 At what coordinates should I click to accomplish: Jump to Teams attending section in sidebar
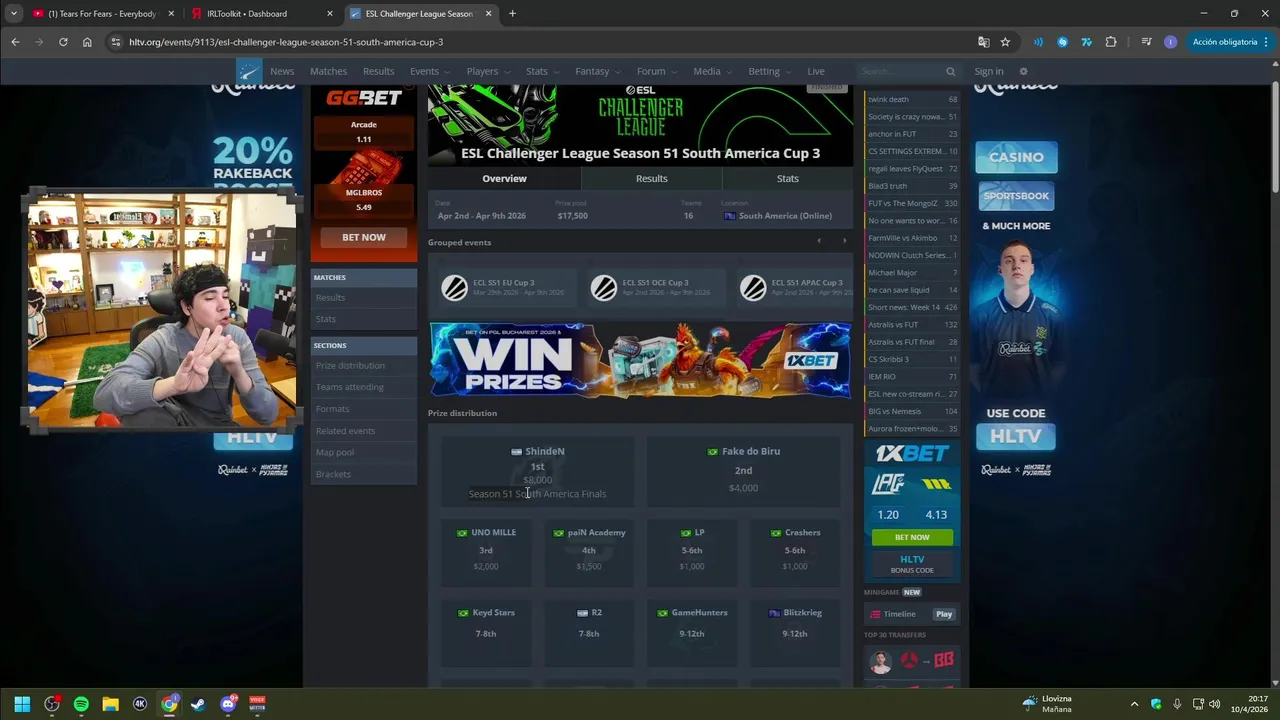349,387
